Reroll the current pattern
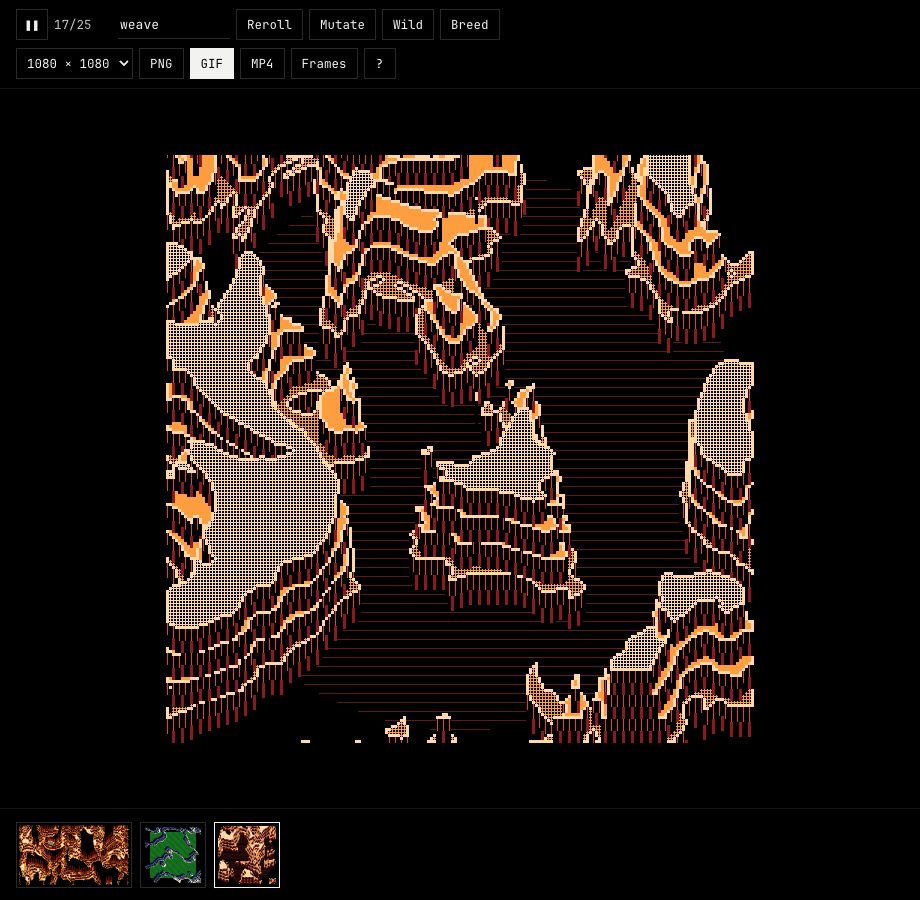 click(x=269, y=25)
